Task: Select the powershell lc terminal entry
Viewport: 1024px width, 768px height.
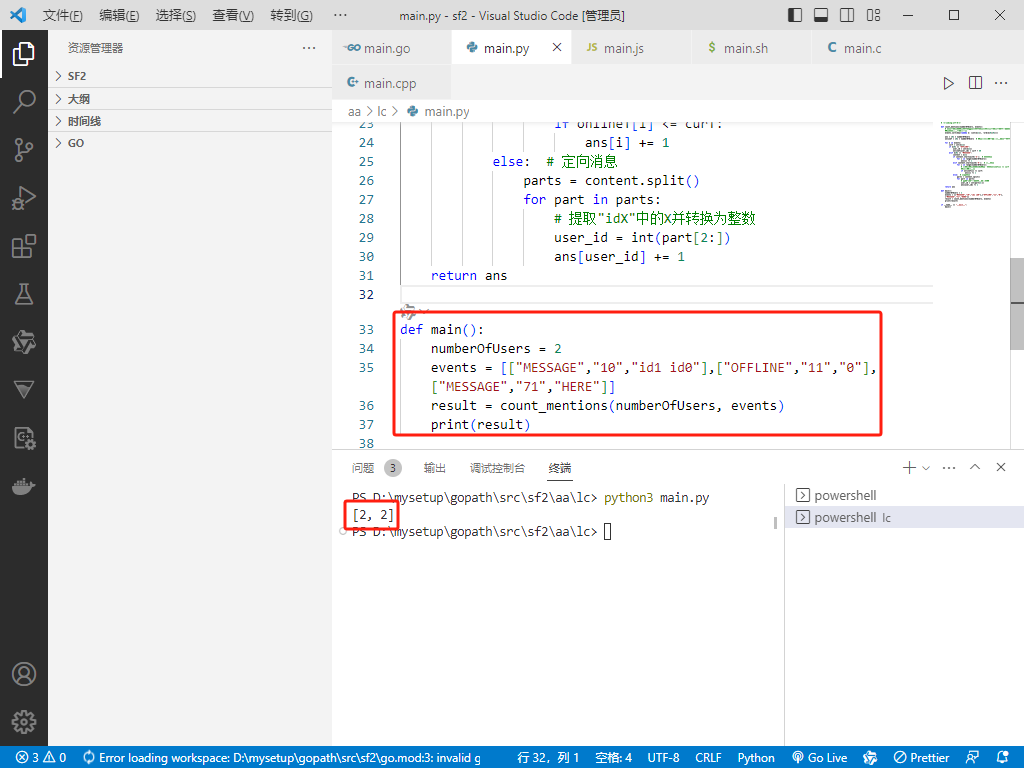Action: point(904,517)
